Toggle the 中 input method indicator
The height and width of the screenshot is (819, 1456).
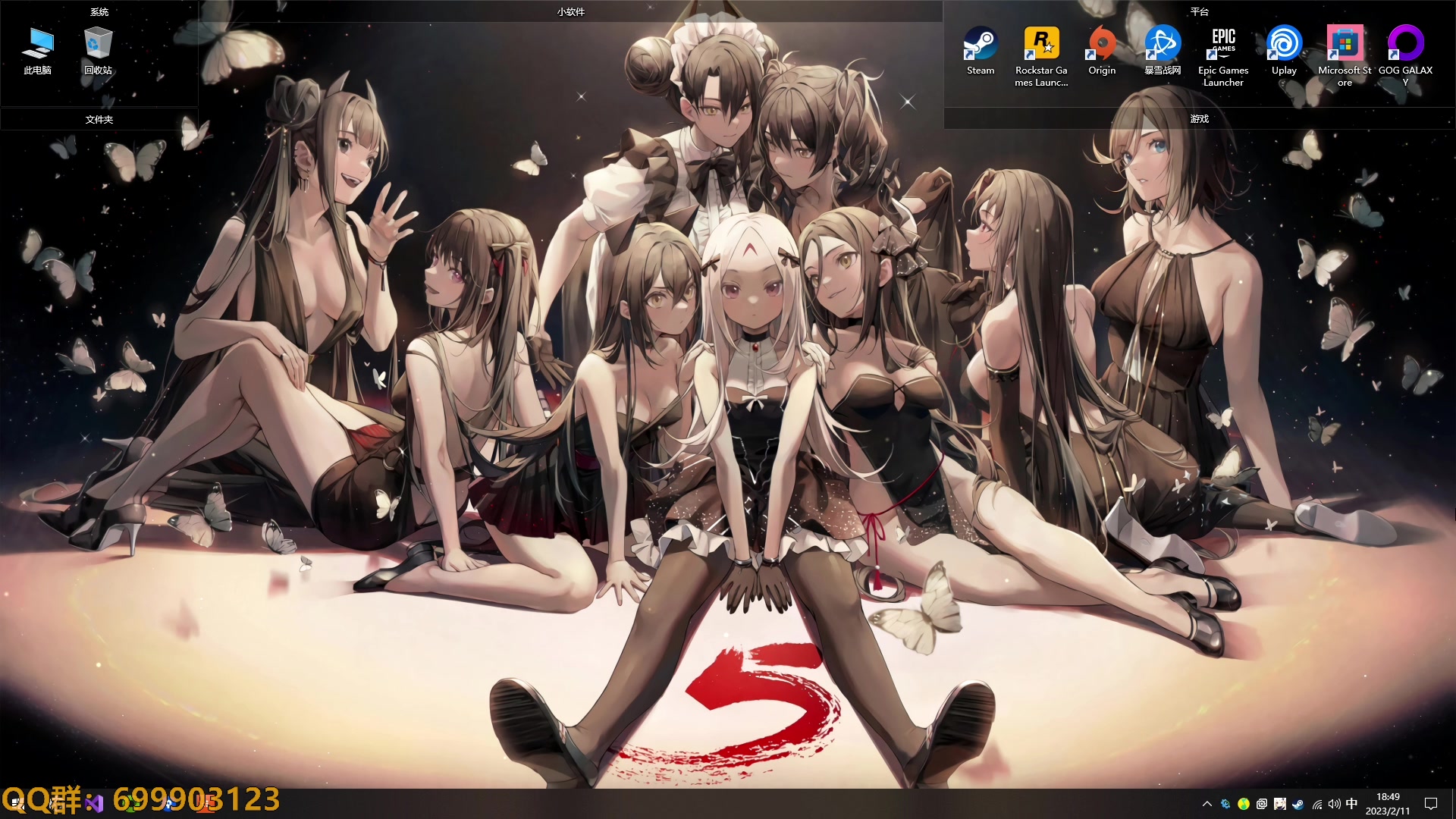[x=1351, y=804]
